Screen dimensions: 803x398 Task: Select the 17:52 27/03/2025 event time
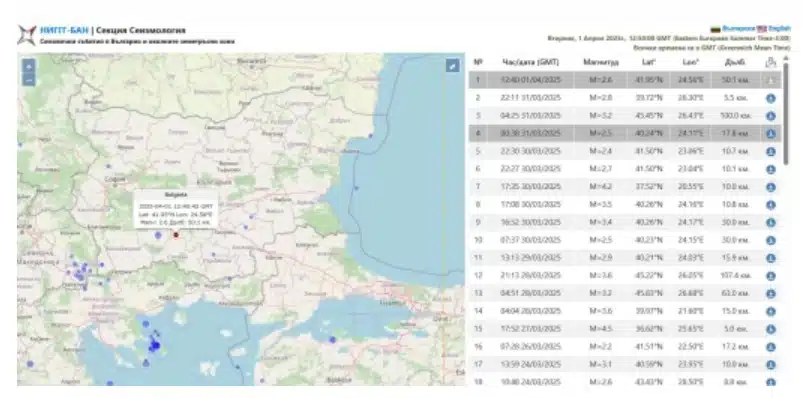click(531, 329)
